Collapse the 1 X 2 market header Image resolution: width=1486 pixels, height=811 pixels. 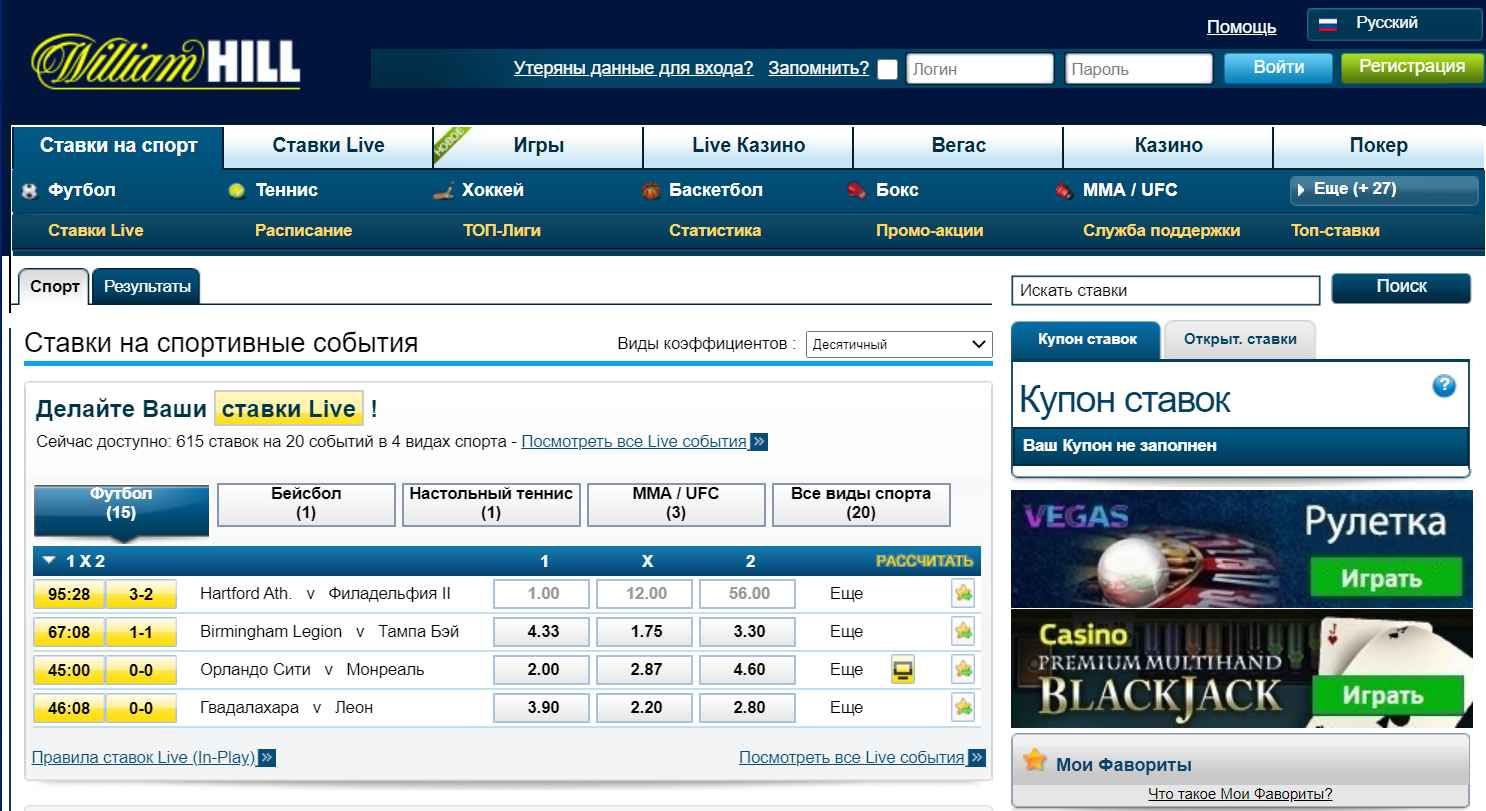coord(50,561)
